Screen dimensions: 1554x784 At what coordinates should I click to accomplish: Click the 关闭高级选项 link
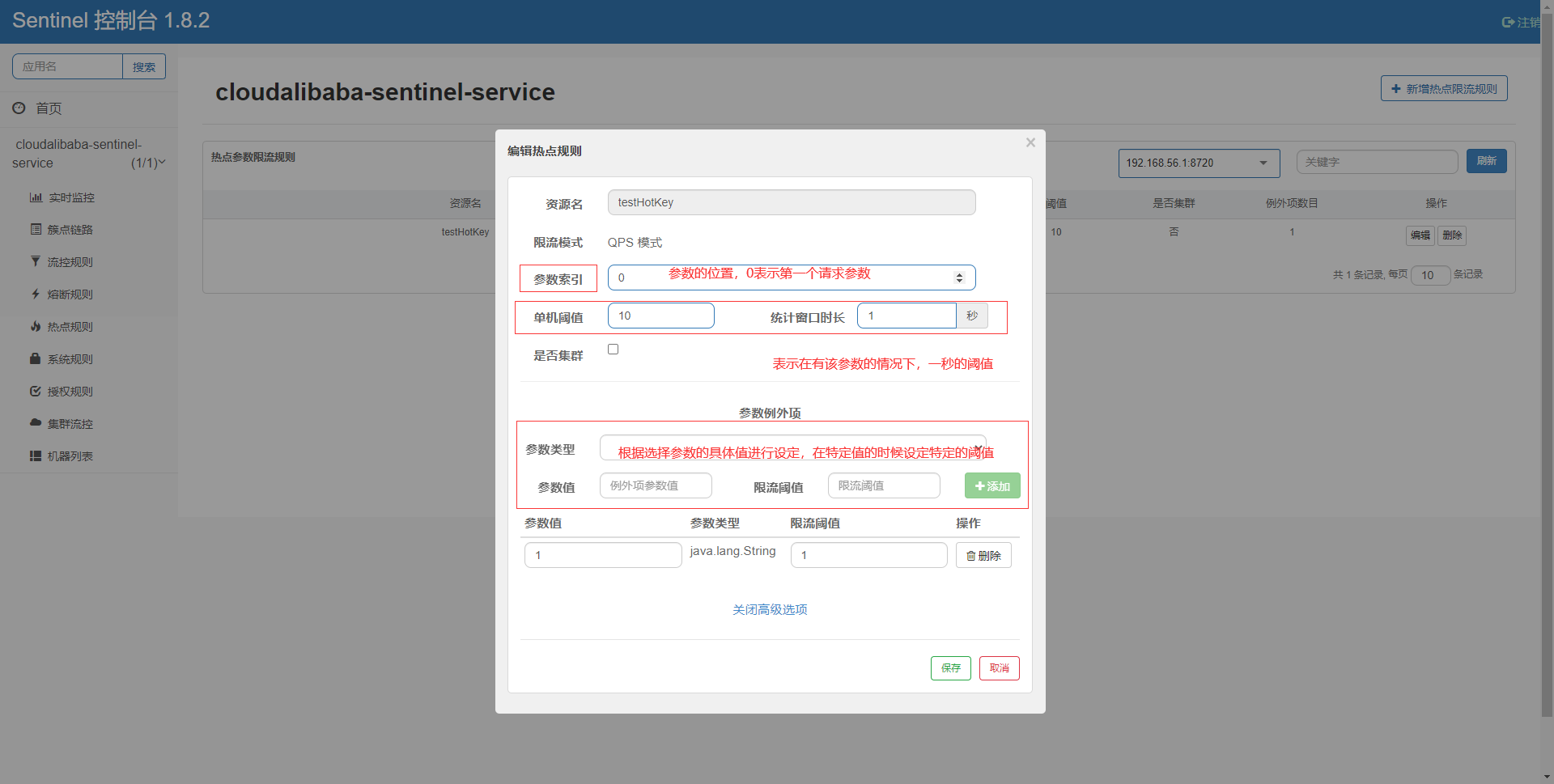(x=770, y=609)
